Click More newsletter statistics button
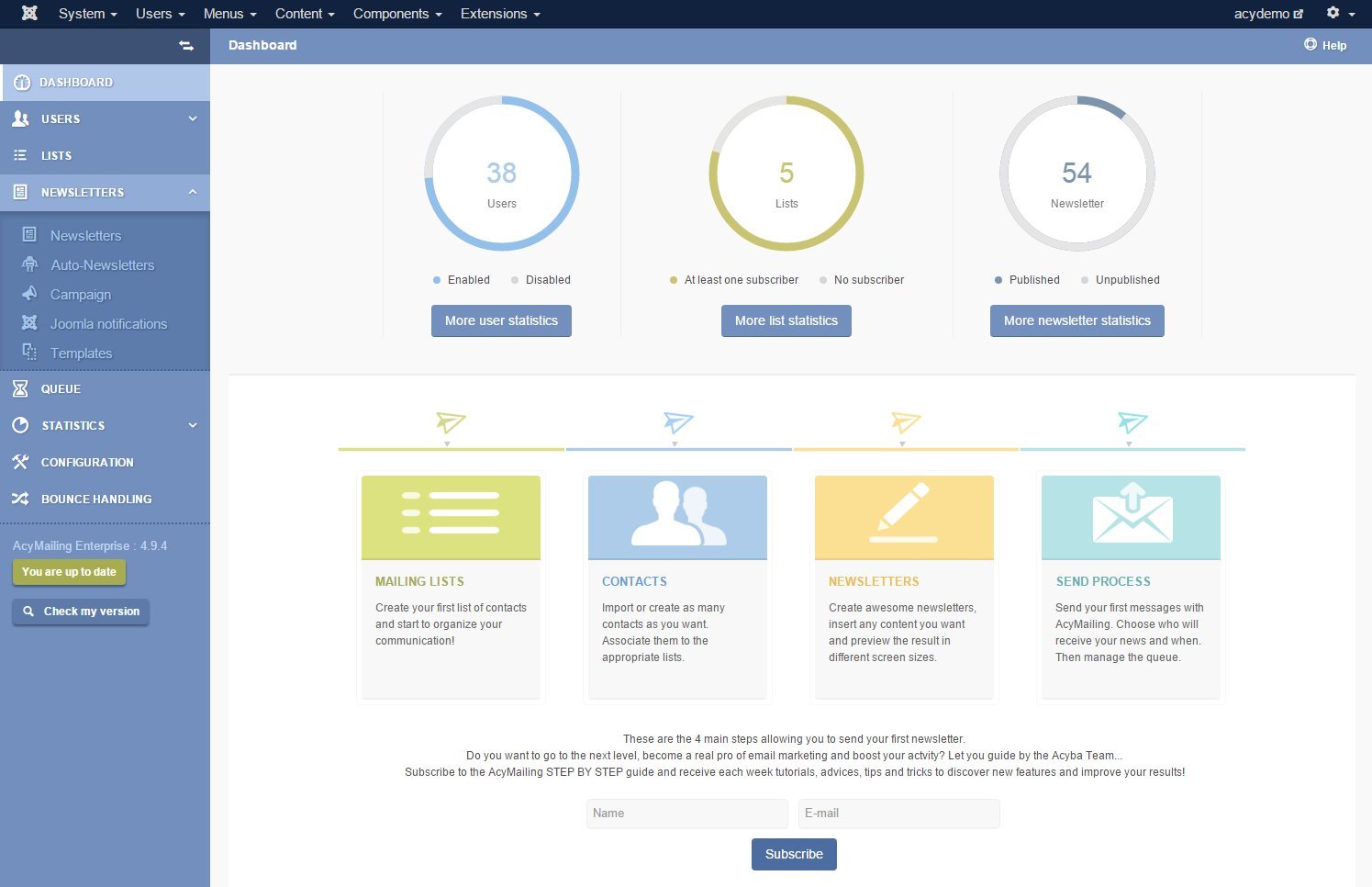This screenshot has width=1372, height=887. point(1077,320)
